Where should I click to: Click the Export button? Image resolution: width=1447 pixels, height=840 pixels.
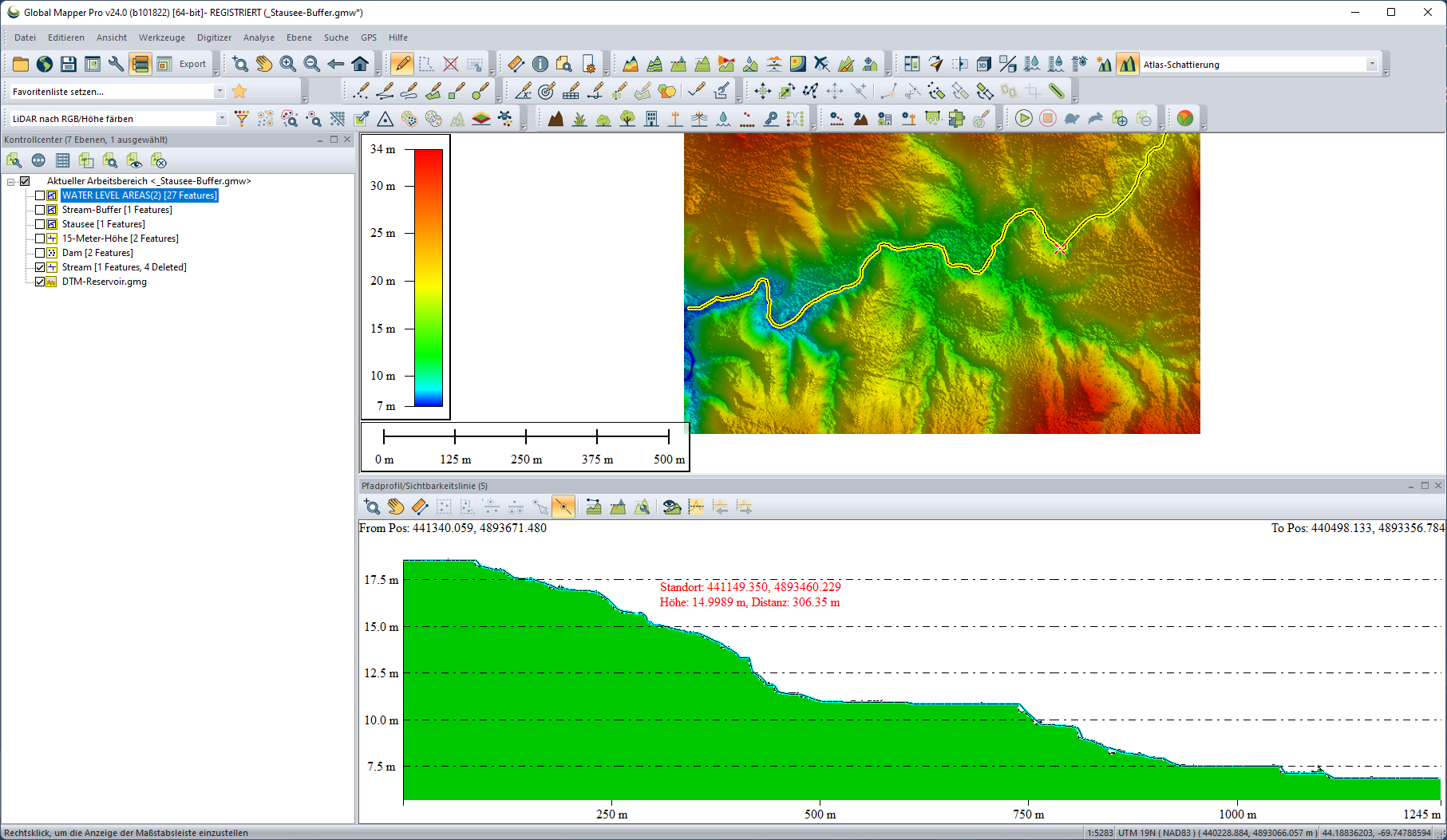pos(192,64)
